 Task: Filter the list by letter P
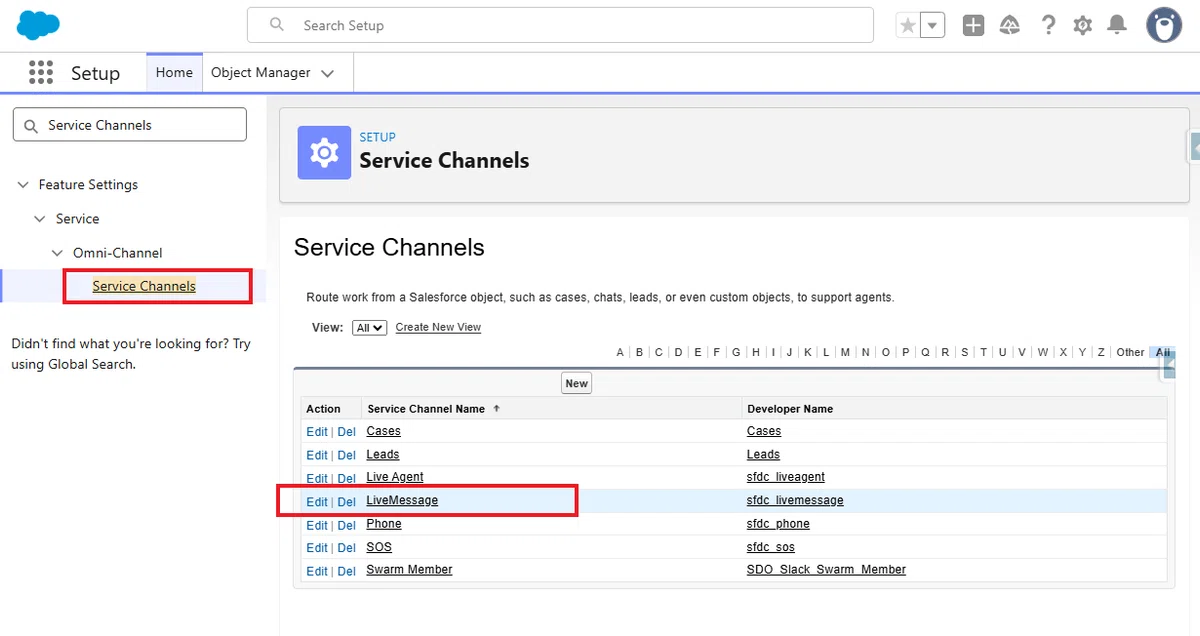tap(905, 352)
